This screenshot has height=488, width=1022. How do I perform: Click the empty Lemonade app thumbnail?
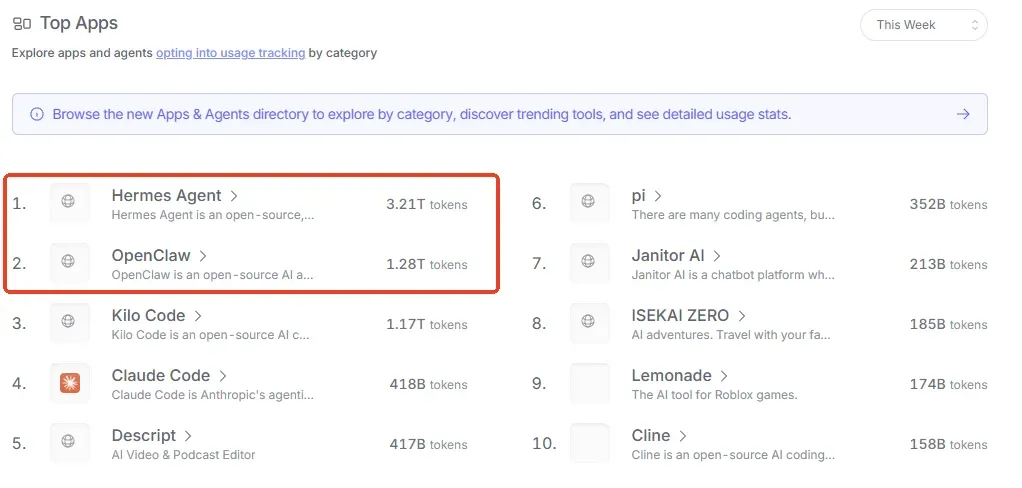[x=590, y=384]
